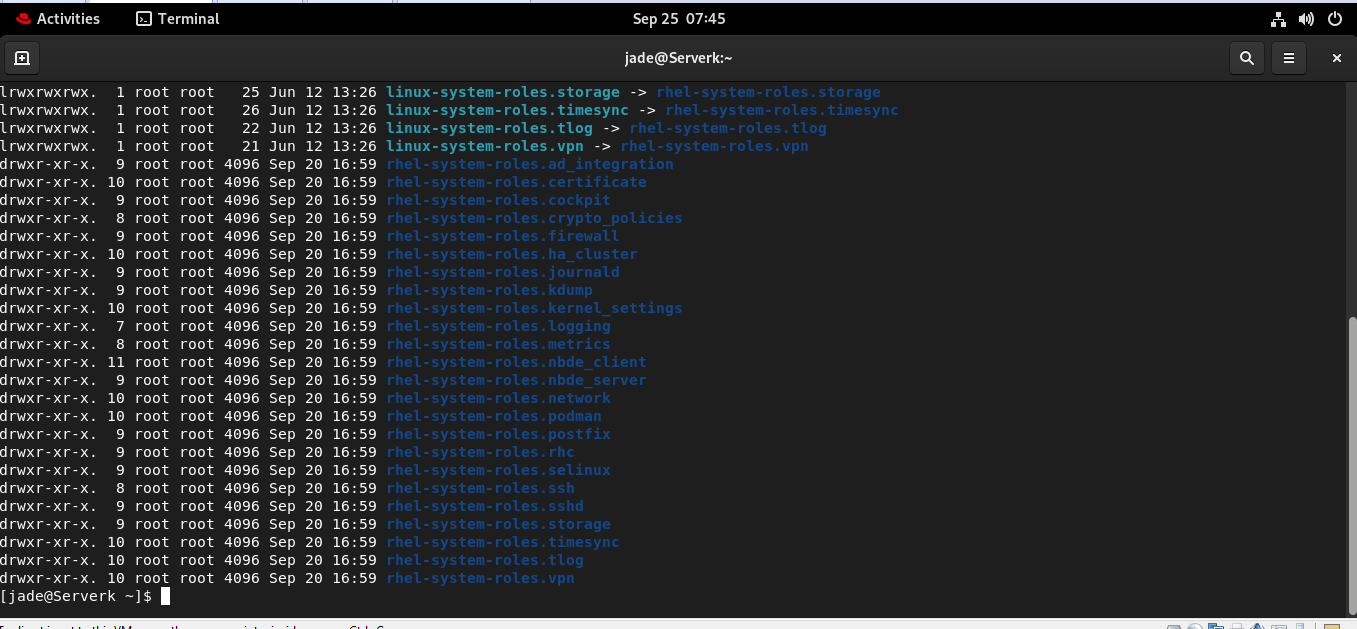
Task: Click the volume icon in the top bar
Action: pyautogui.click(x=1306, y=18)
